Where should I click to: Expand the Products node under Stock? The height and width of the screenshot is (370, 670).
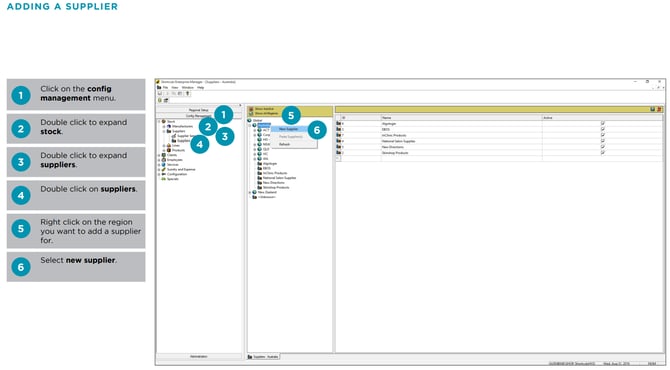164,150
